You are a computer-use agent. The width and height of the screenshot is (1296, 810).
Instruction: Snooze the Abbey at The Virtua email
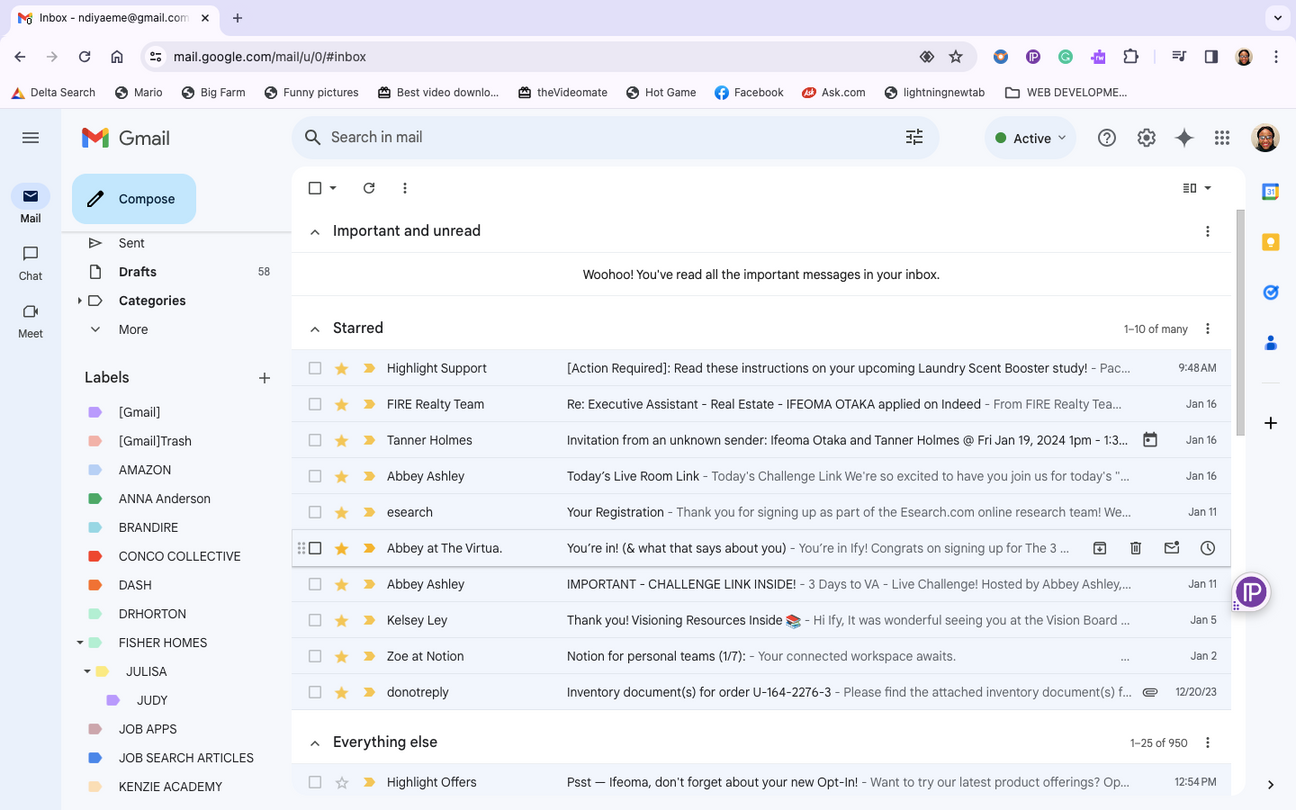click(1207, 548)
